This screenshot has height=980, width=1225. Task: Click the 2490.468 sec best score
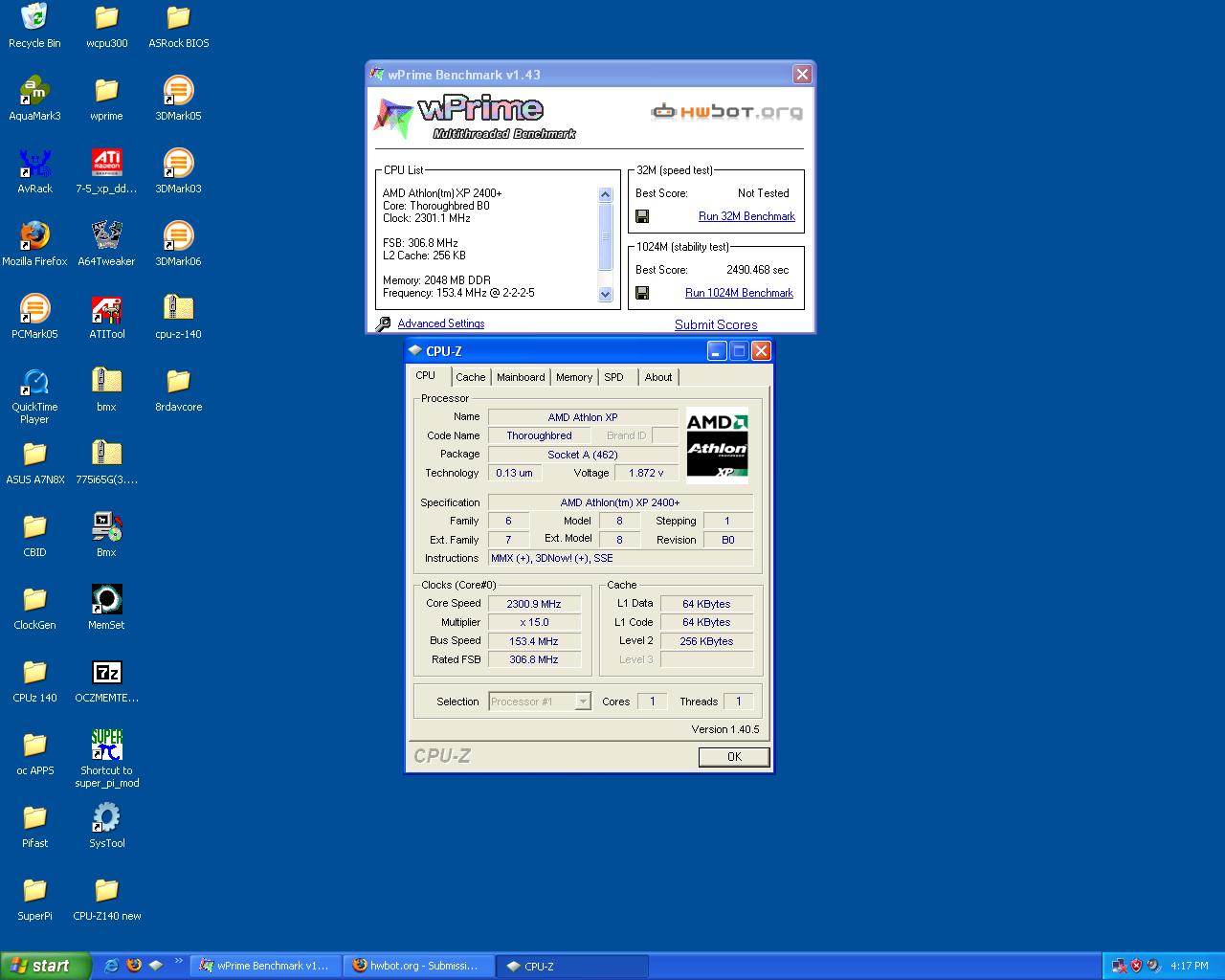click(x=757, y=270)
